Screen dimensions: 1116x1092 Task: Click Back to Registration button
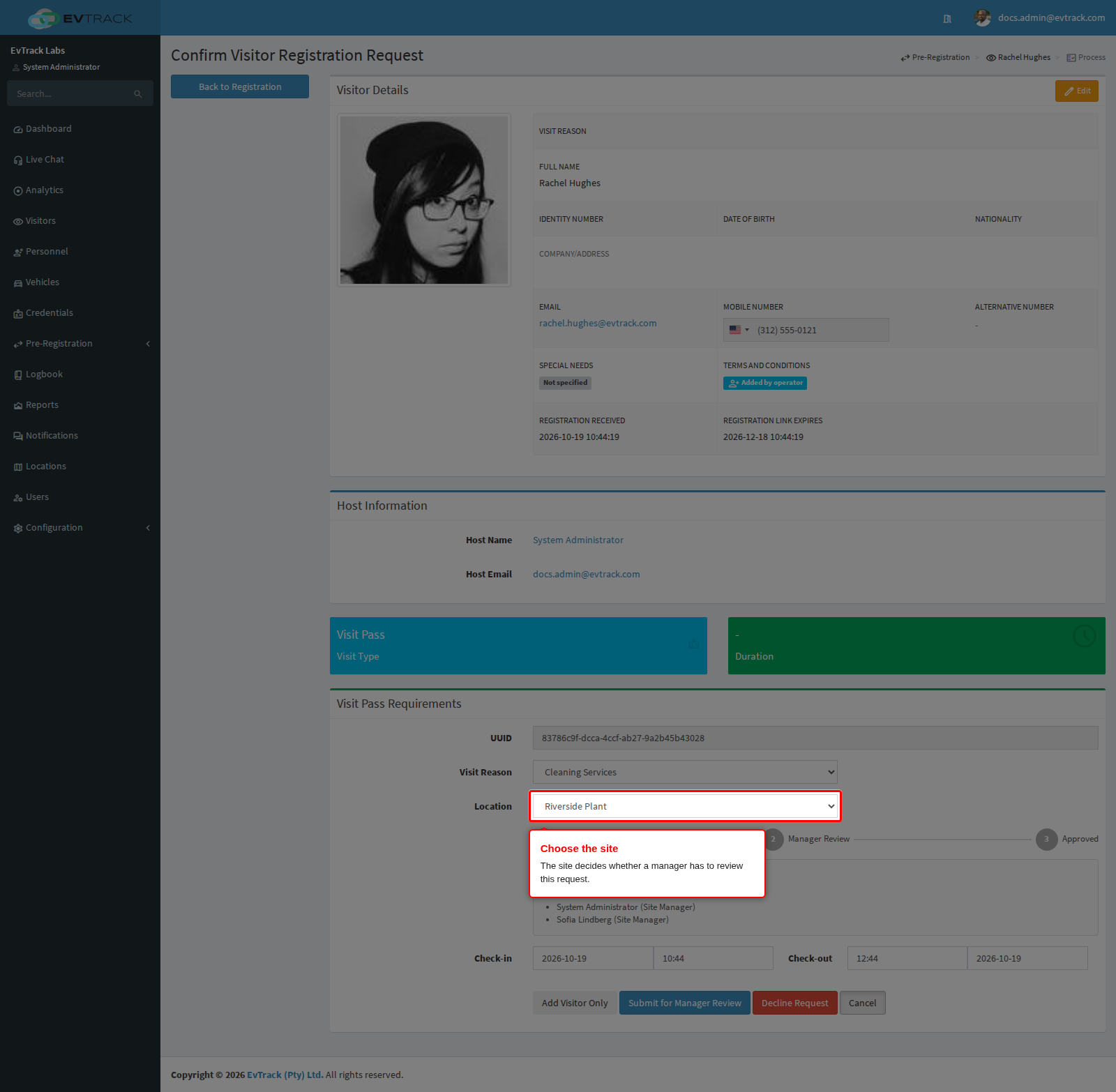[x=240, y=86]
